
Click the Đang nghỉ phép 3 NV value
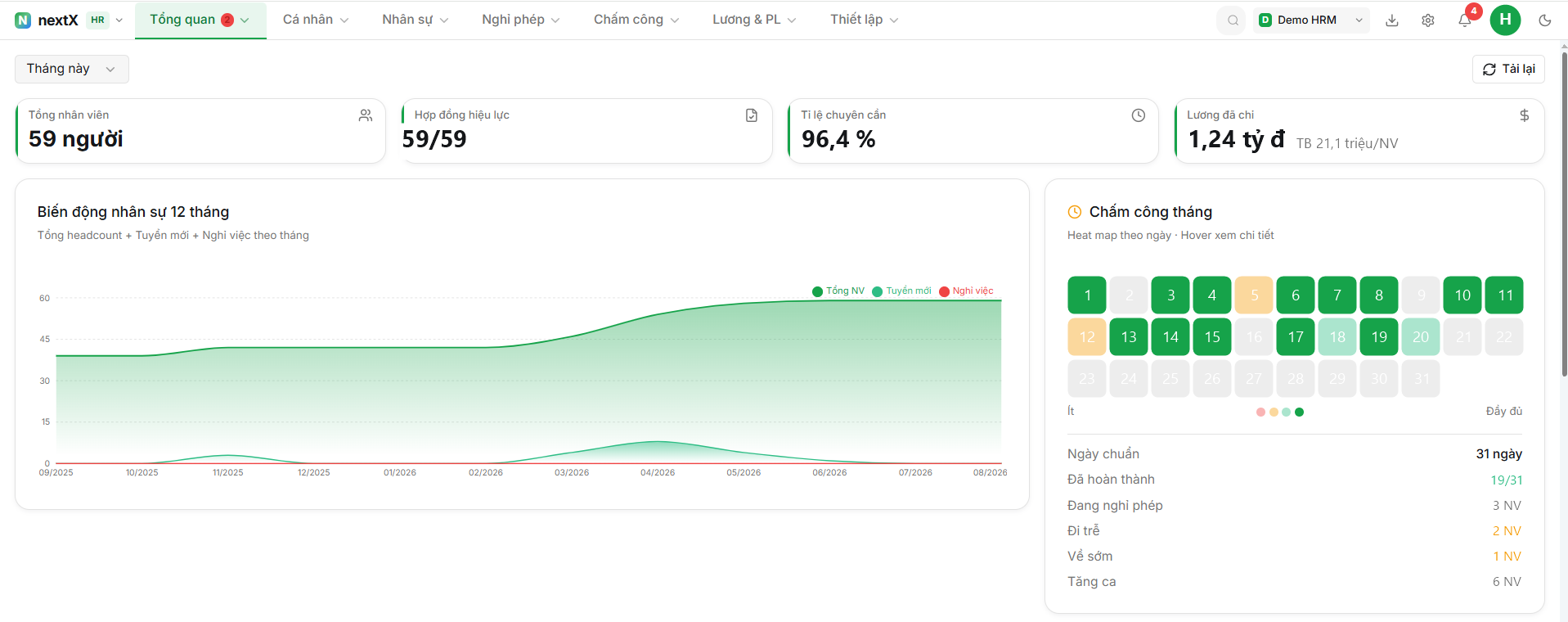point(1507,506)
